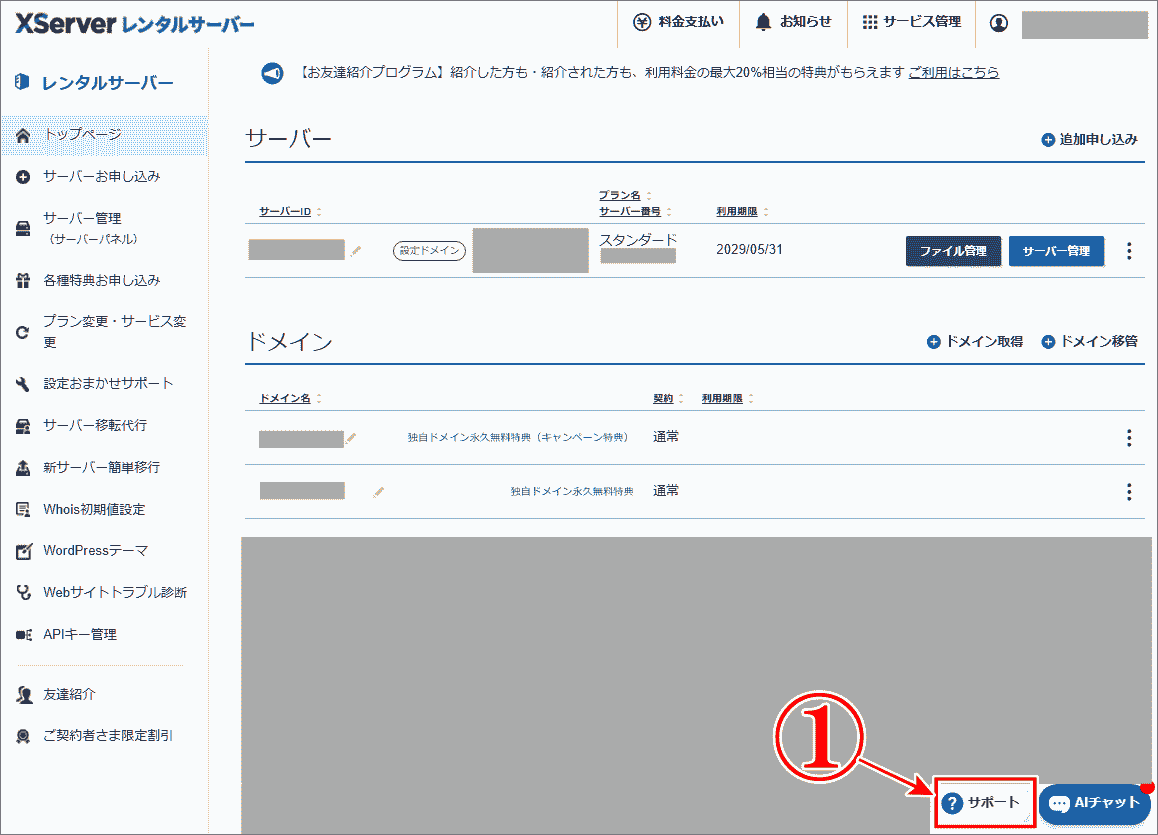Click ドメイン移管 link
The image size is (1158, 835).
pos(1089,342)
